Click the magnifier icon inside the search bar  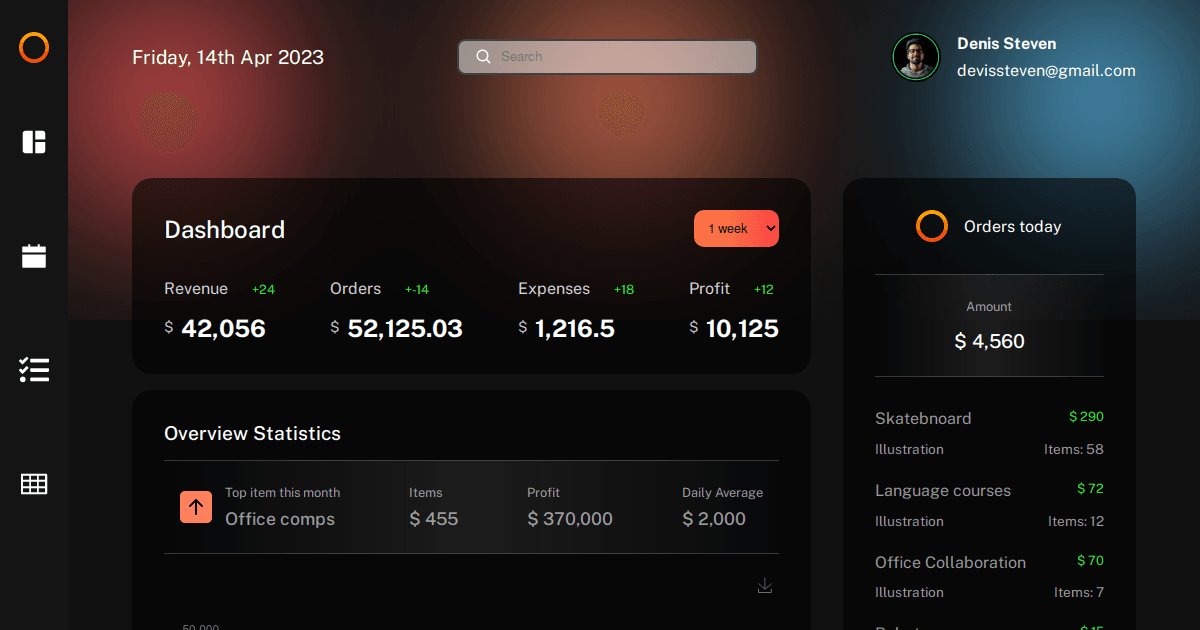[484, 57]
